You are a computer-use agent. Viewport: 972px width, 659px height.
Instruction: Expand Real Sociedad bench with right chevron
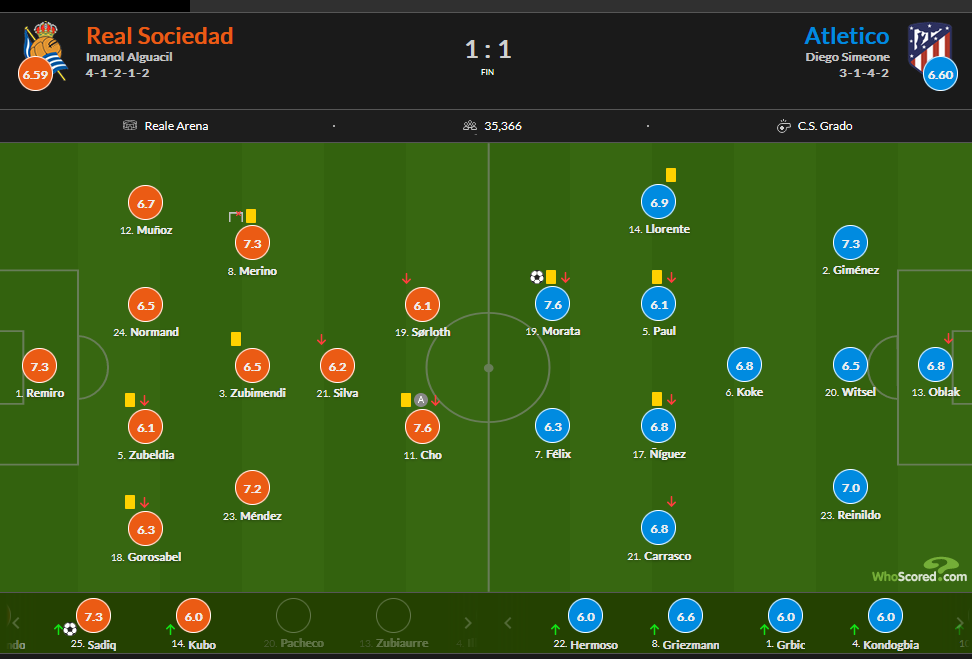[468, 623]
